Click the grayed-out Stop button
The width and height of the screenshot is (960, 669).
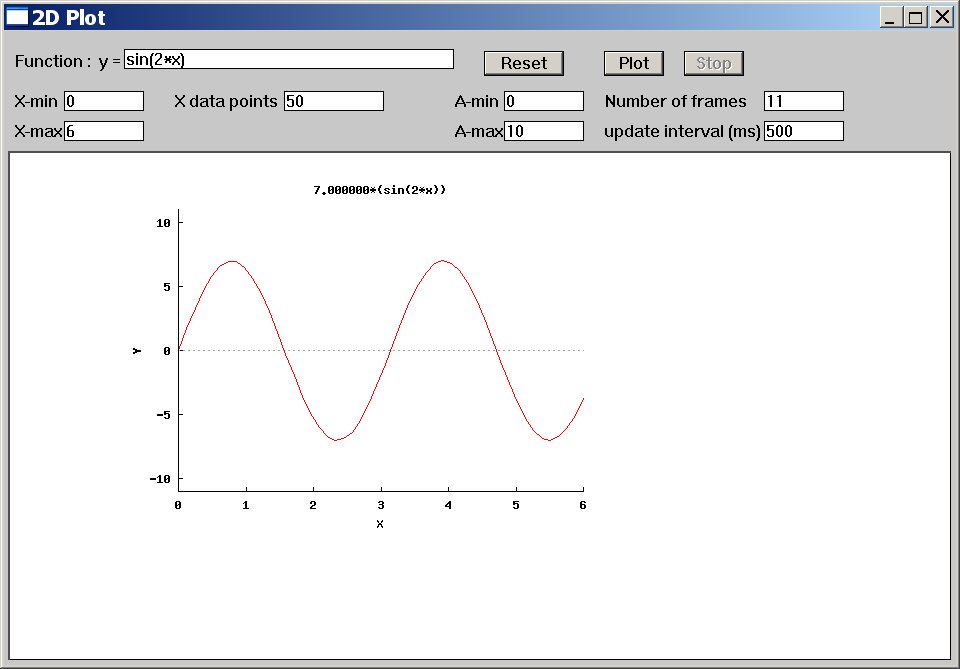coord(713,63)
